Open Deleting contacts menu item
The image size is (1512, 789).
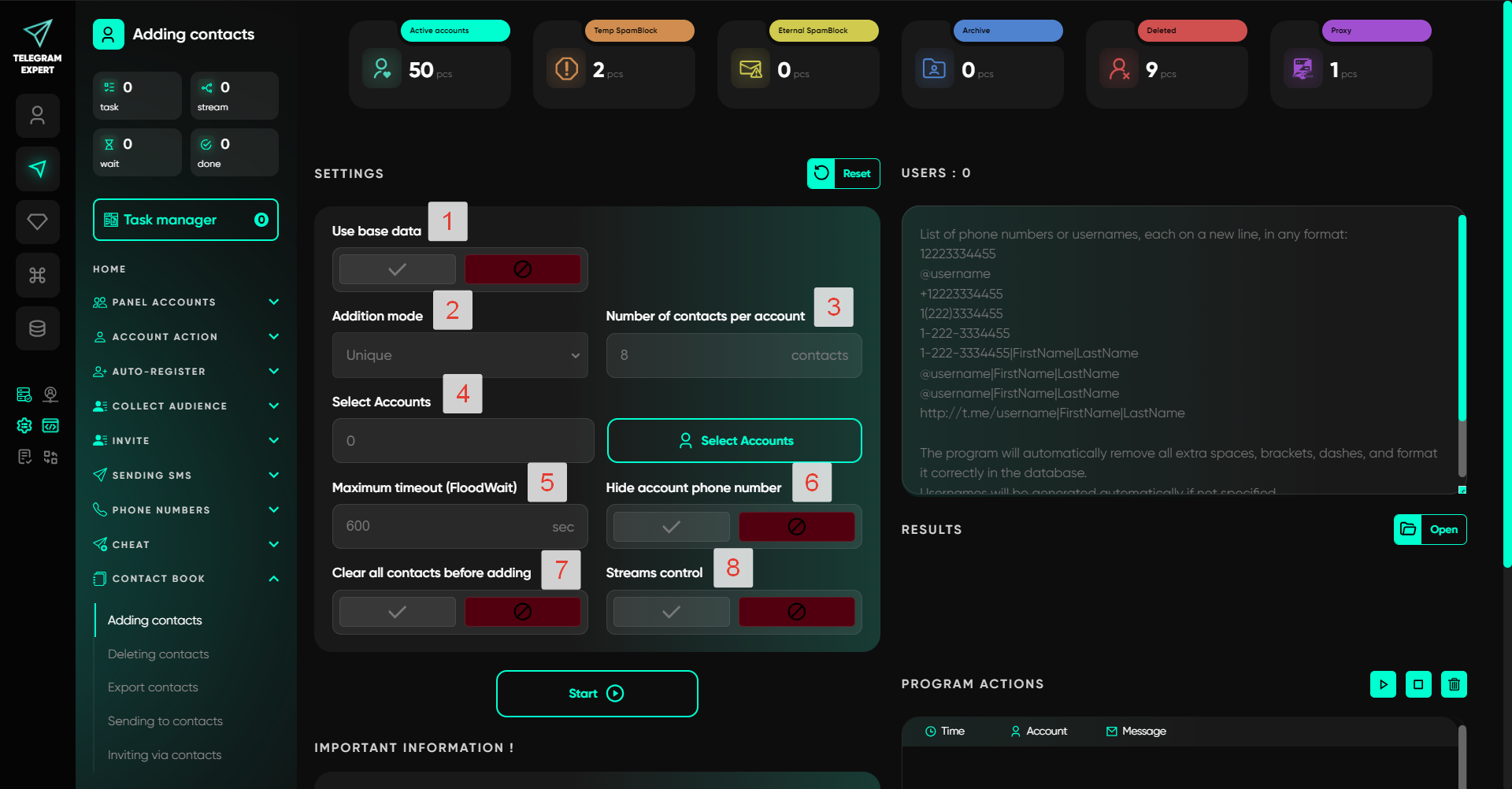(158, 654)
